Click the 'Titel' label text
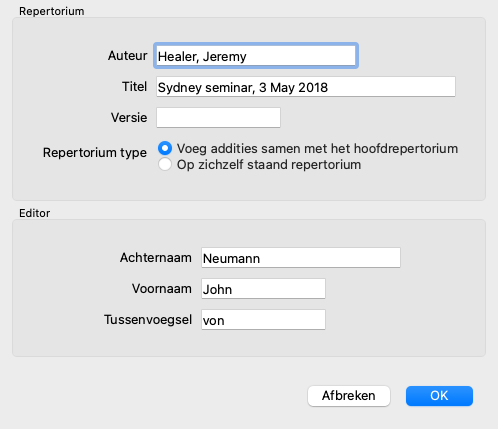This screenshot has width=498, height=429. tap(134, 87)
